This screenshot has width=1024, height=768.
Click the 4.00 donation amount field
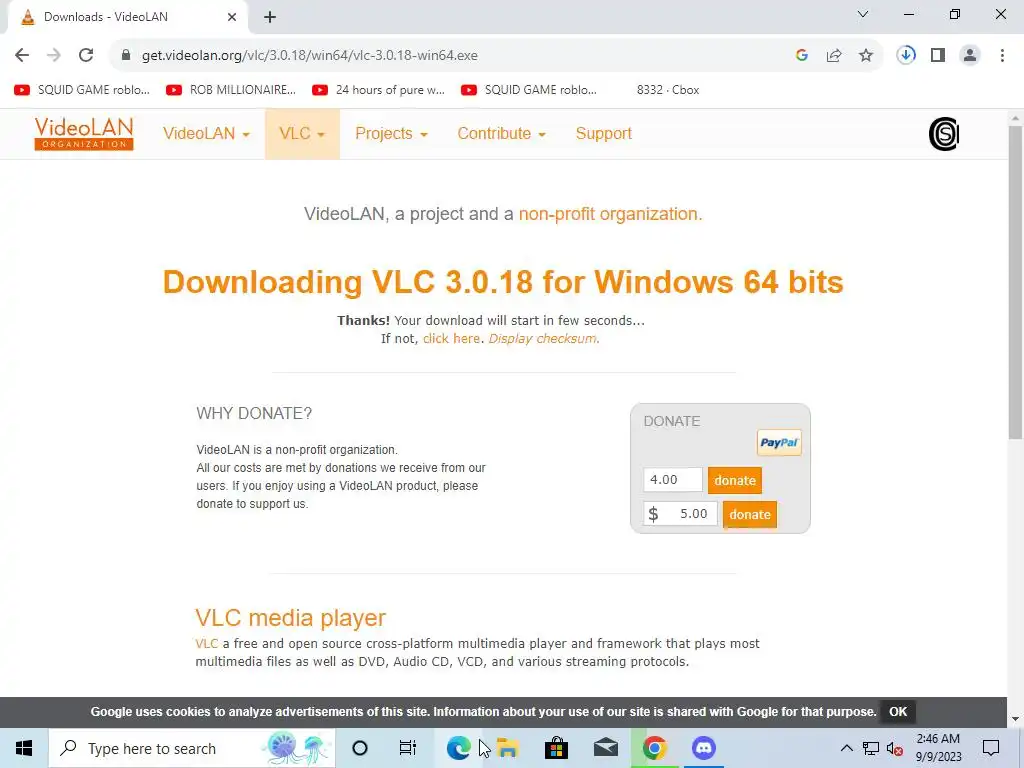click(673, 480)
